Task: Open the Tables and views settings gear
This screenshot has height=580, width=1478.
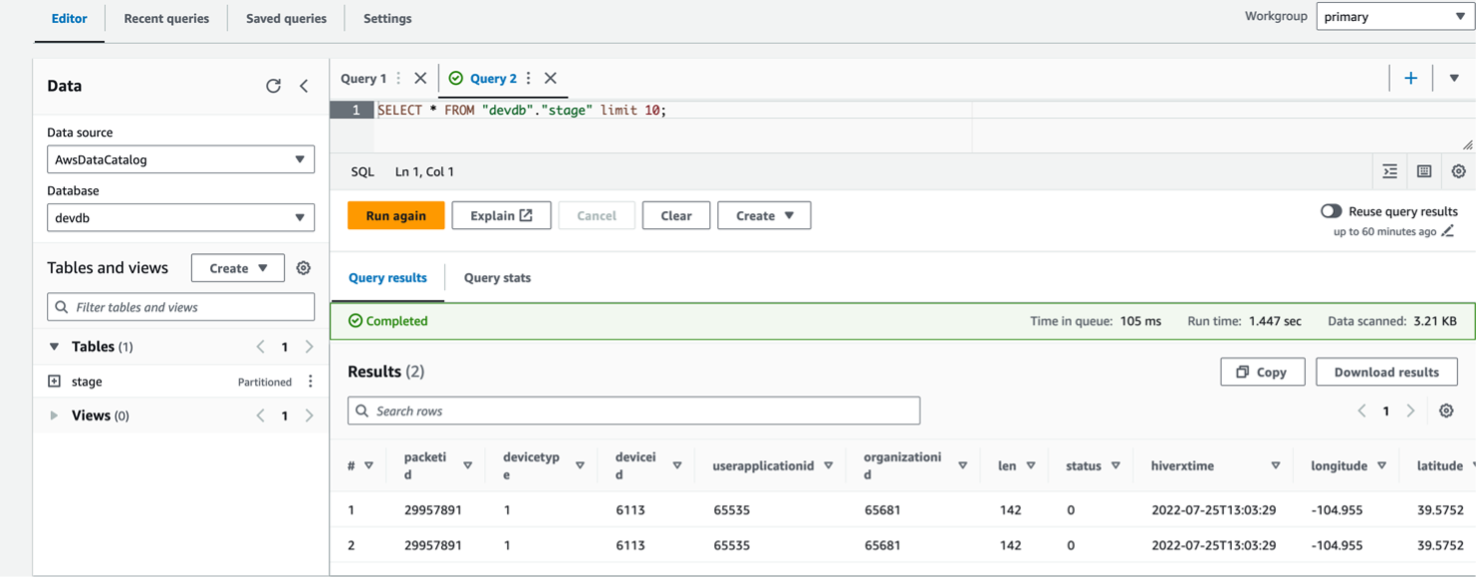Action: click(x=302, y=267)
